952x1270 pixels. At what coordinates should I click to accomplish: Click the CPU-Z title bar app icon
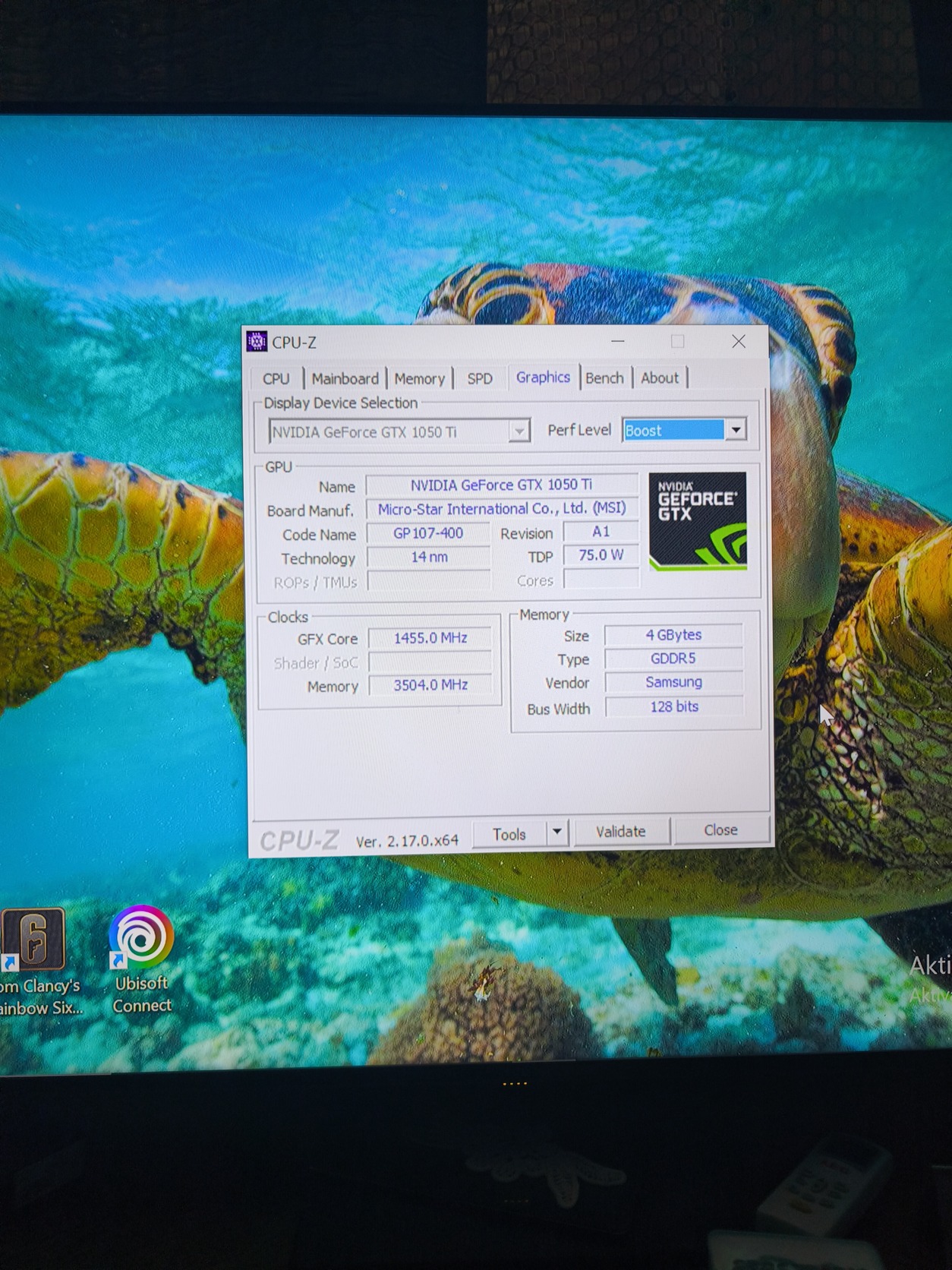click(x=257, y=342)
